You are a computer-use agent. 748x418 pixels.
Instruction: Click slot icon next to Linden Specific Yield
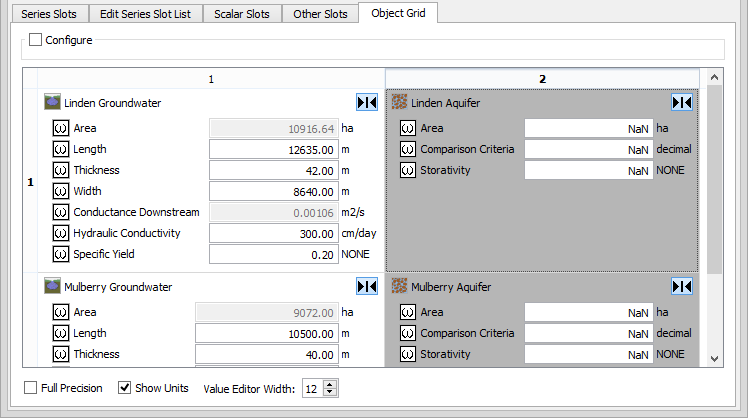tap(60, 254)
